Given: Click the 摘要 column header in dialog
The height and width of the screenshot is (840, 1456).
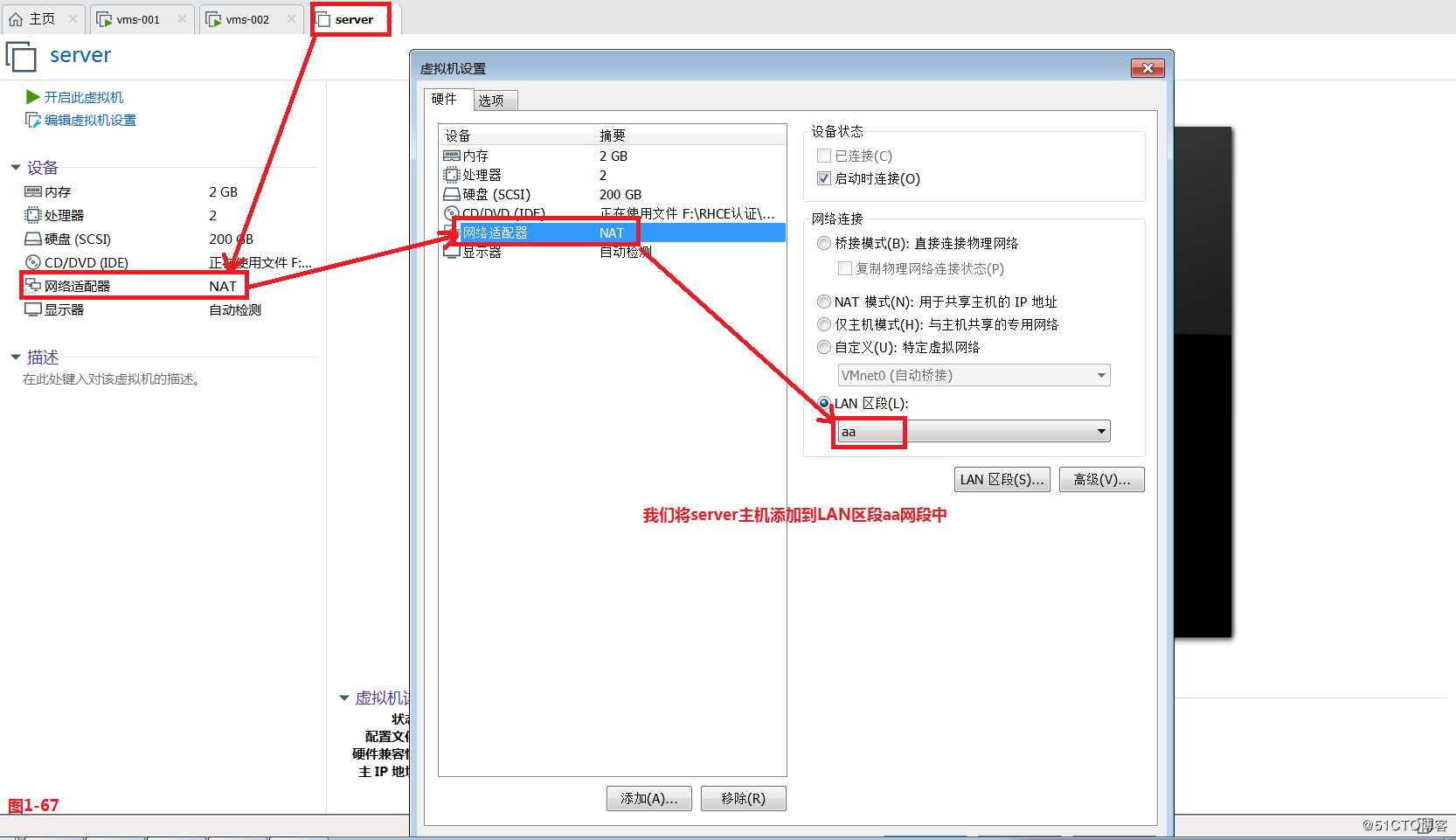Looking at the screenshot, I should [x=690, y=135].
